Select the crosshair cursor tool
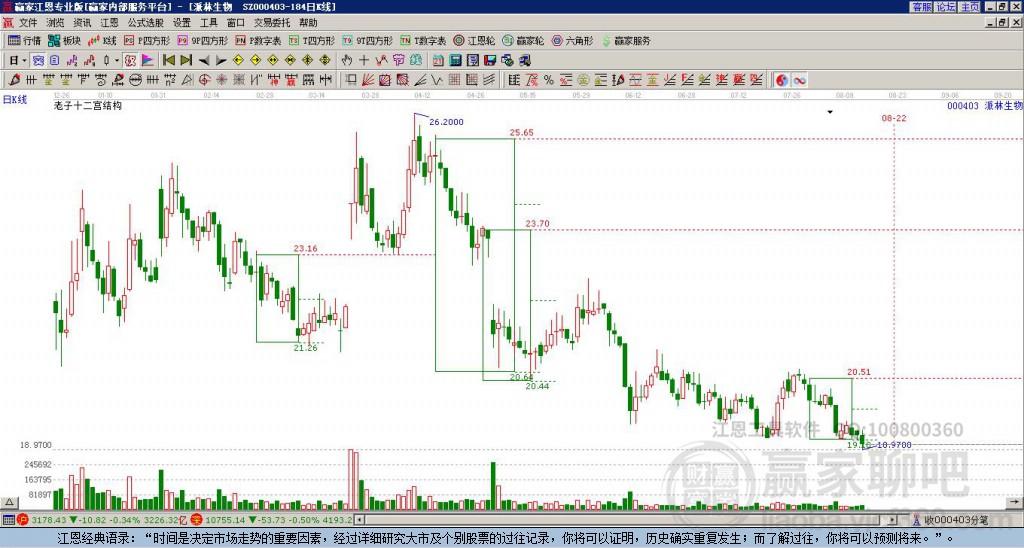The image size is (1024, 548). (x=364, y=61)
